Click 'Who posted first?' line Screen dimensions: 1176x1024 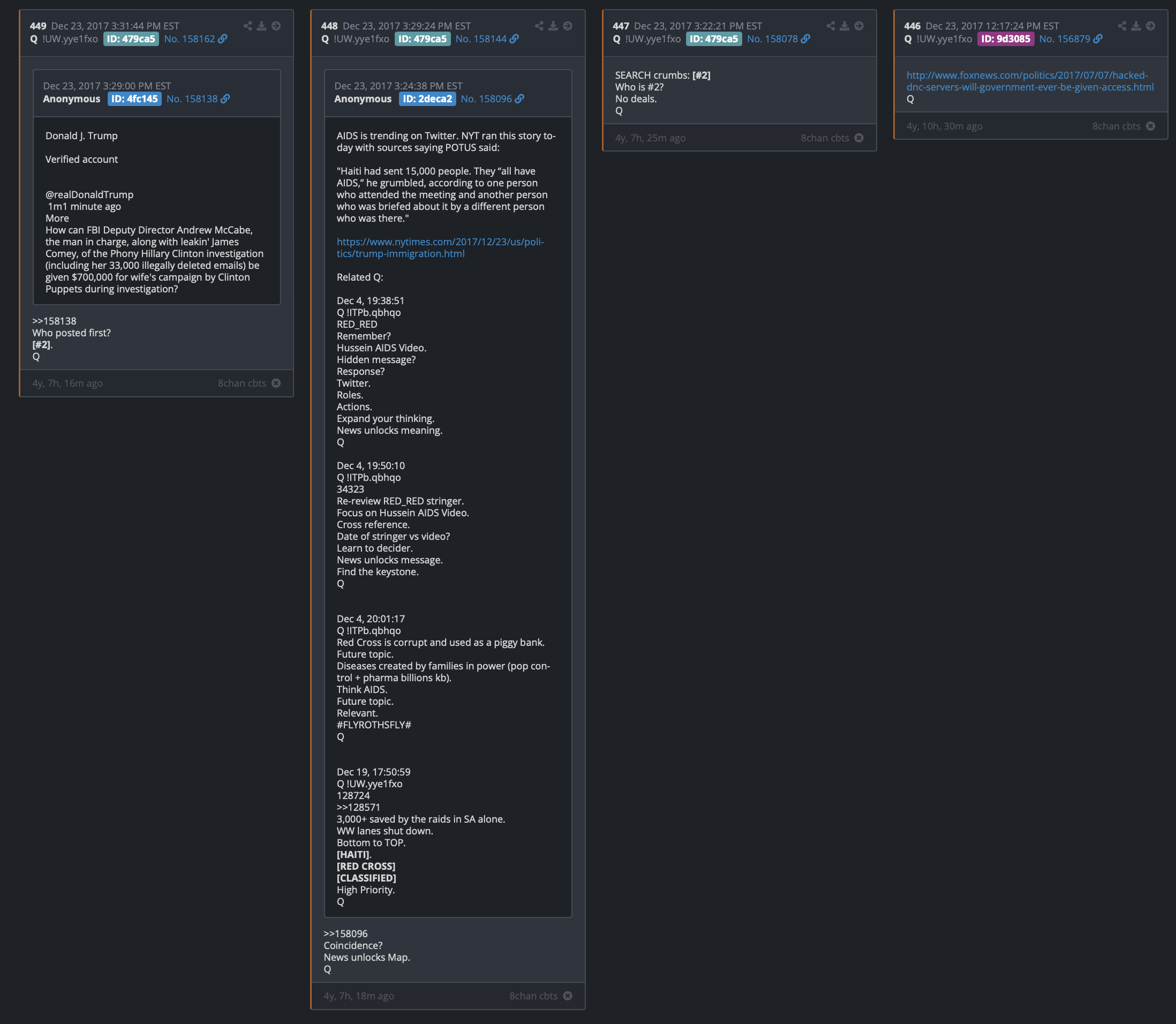(x=71, y=333)
